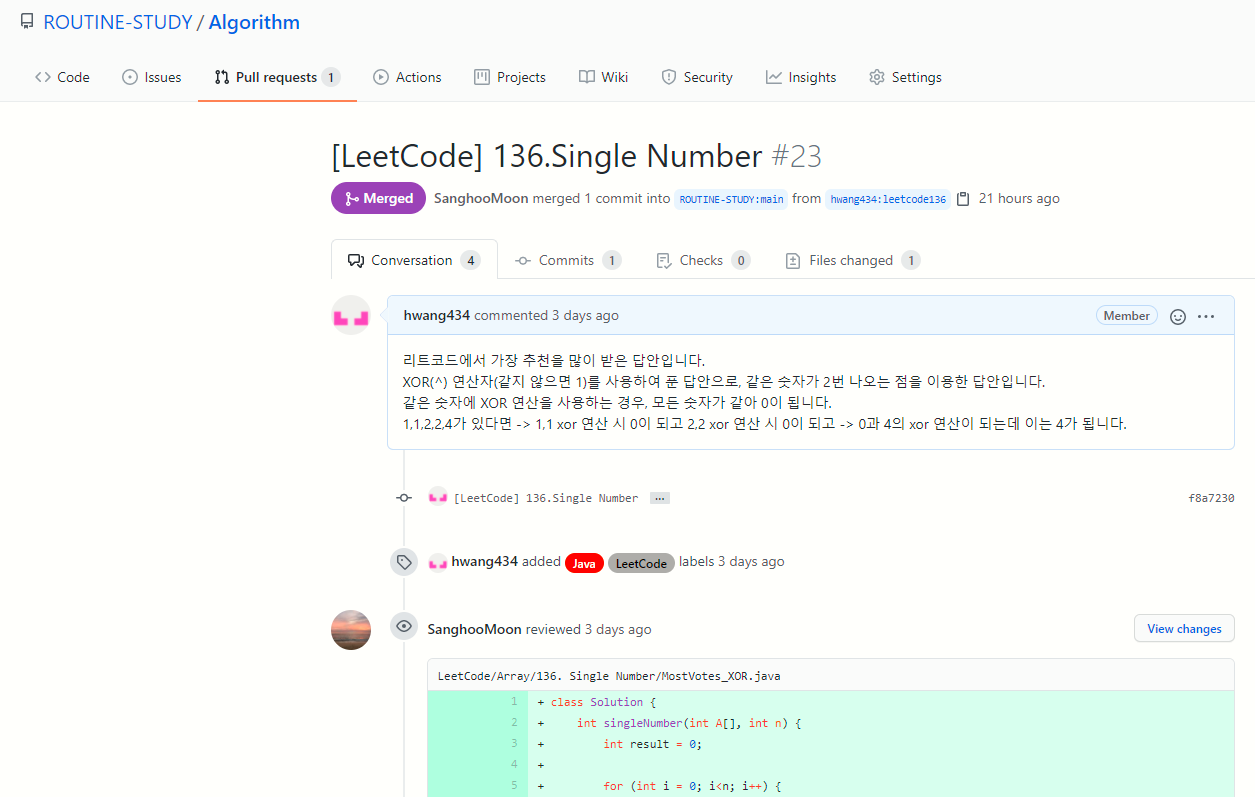Screen dimensions: 1255x797
Task: Click the repository book icon
Action: 27,22
